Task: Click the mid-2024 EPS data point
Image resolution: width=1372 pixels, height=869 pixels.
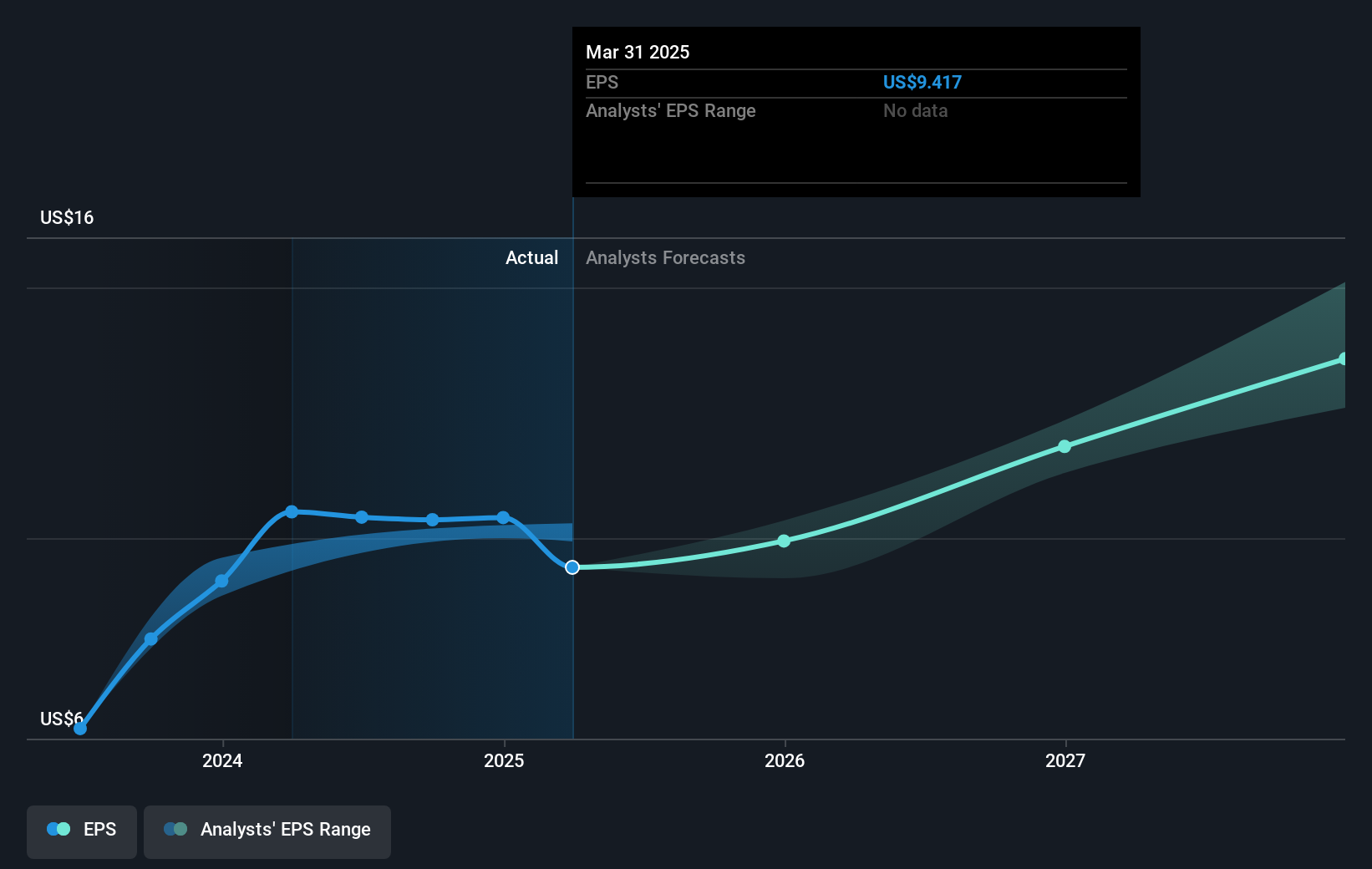Action: tap(362, 517)
